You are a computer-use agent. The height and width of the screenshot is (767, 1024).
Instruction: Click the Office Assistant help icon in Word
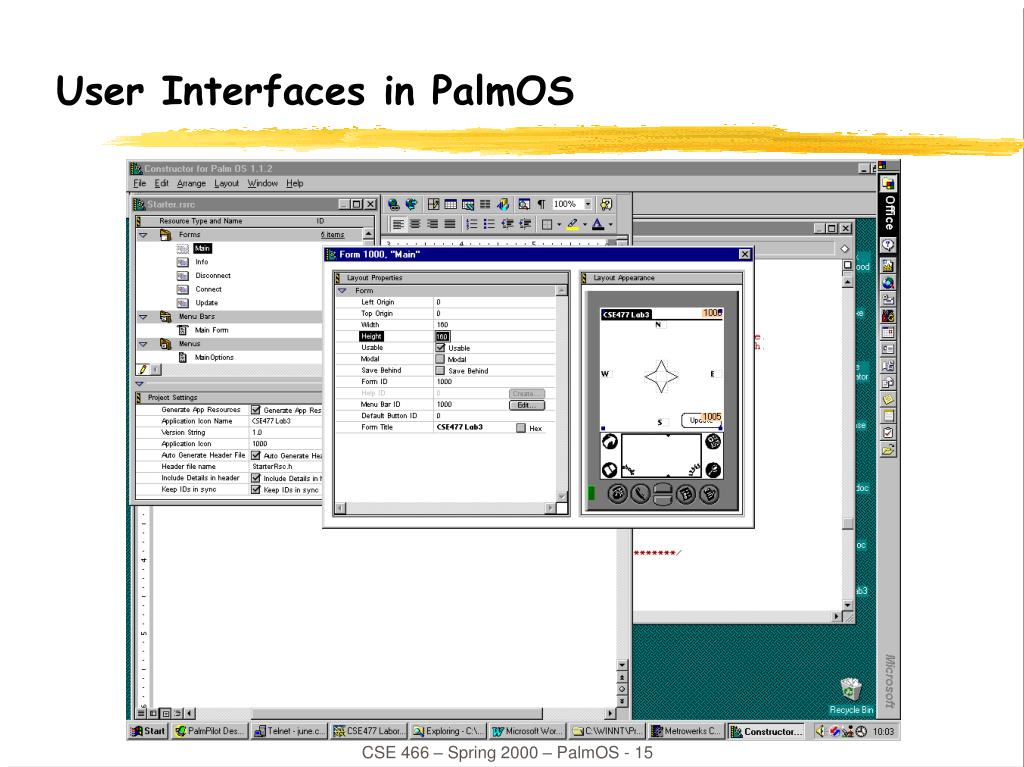pos(606,204)
